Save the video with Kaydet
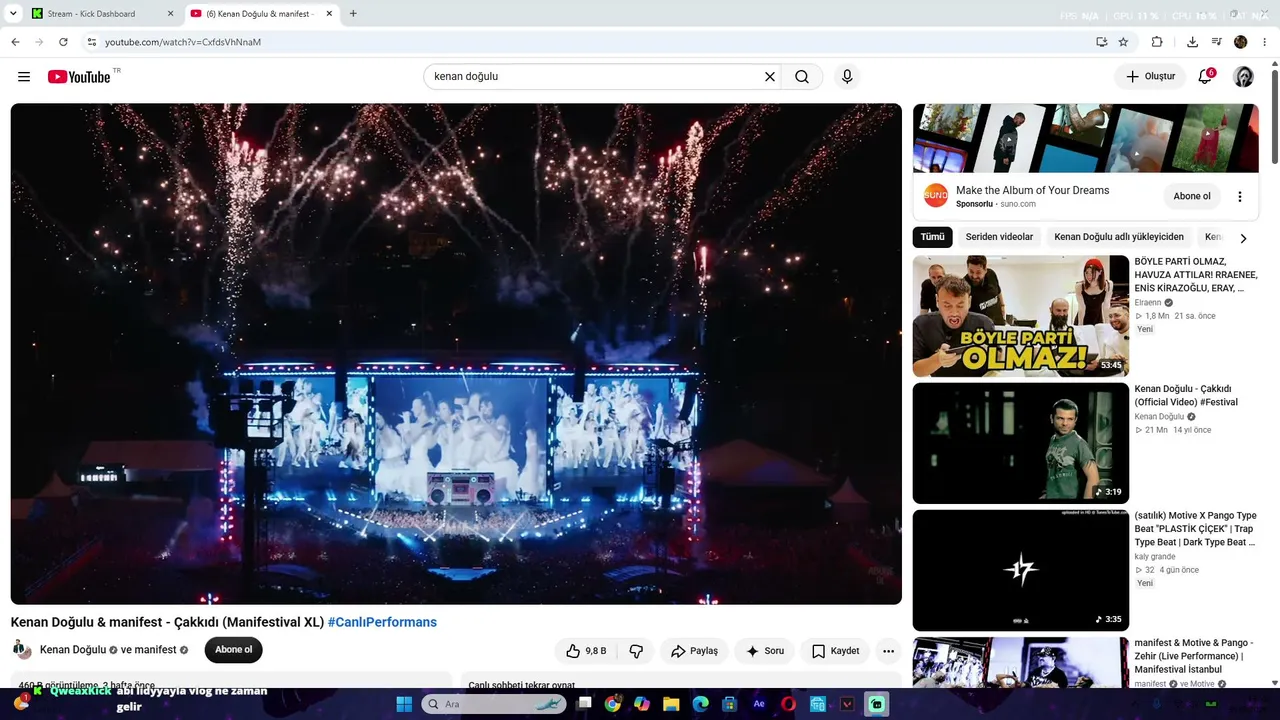 835,651
